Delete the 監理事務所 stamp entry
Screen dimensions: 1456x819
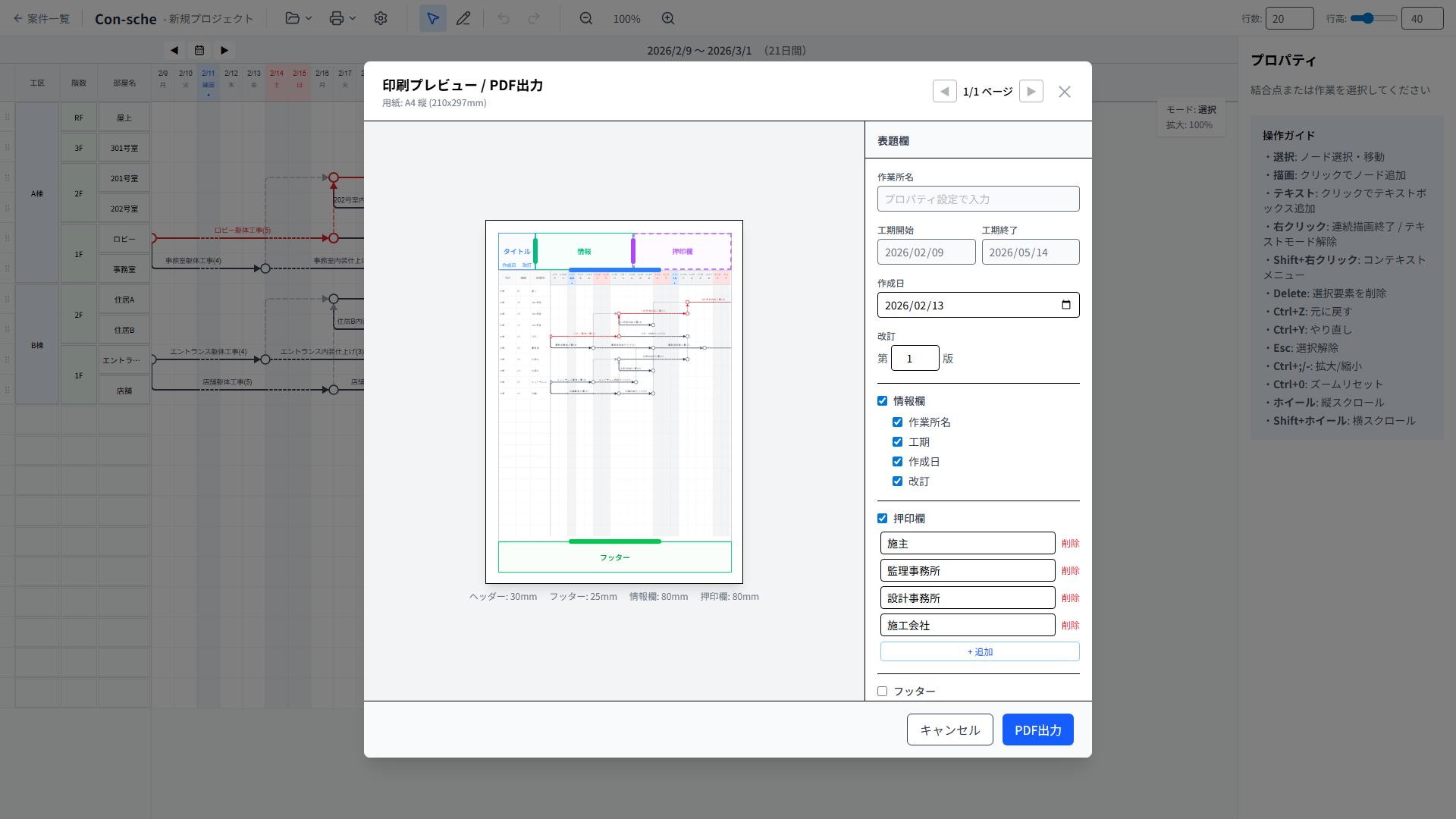pos(1070,571)
